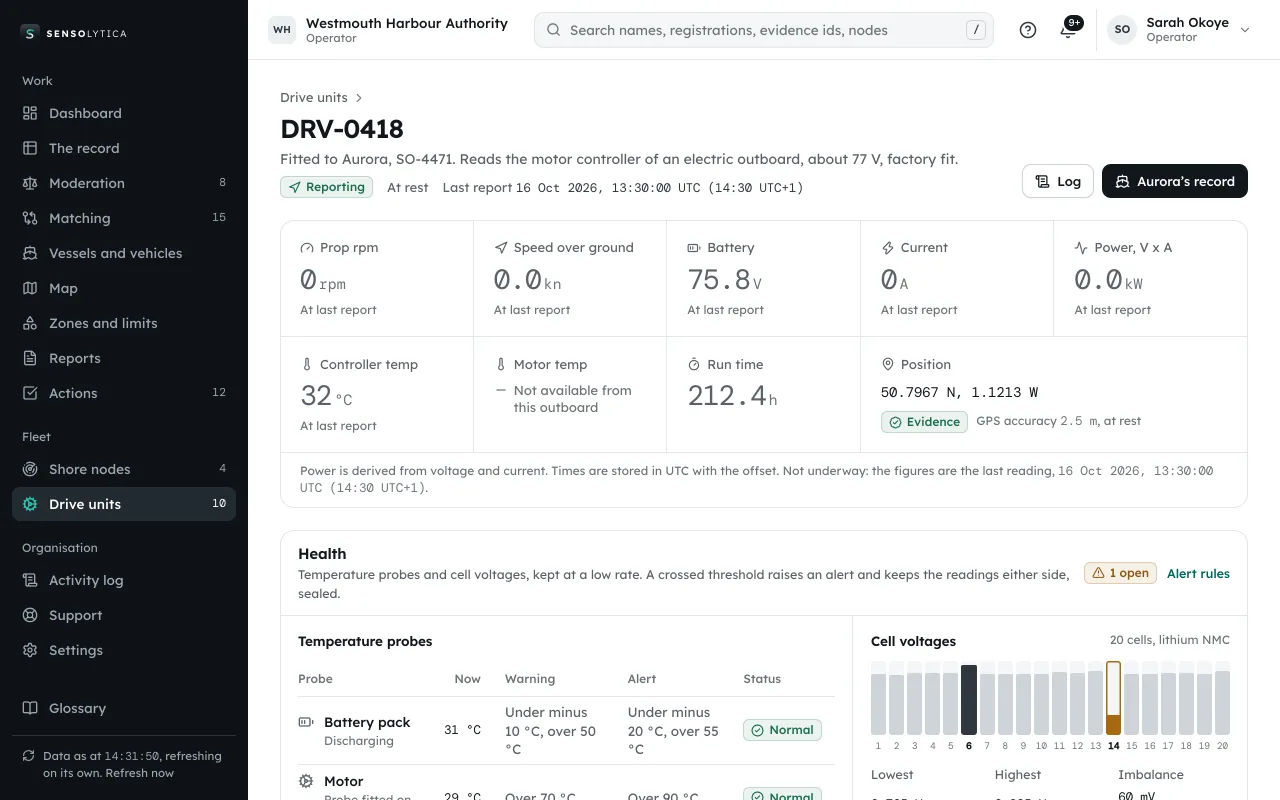
Task: Click the Controller temp thermometer icon
Action: coord(307,365)
